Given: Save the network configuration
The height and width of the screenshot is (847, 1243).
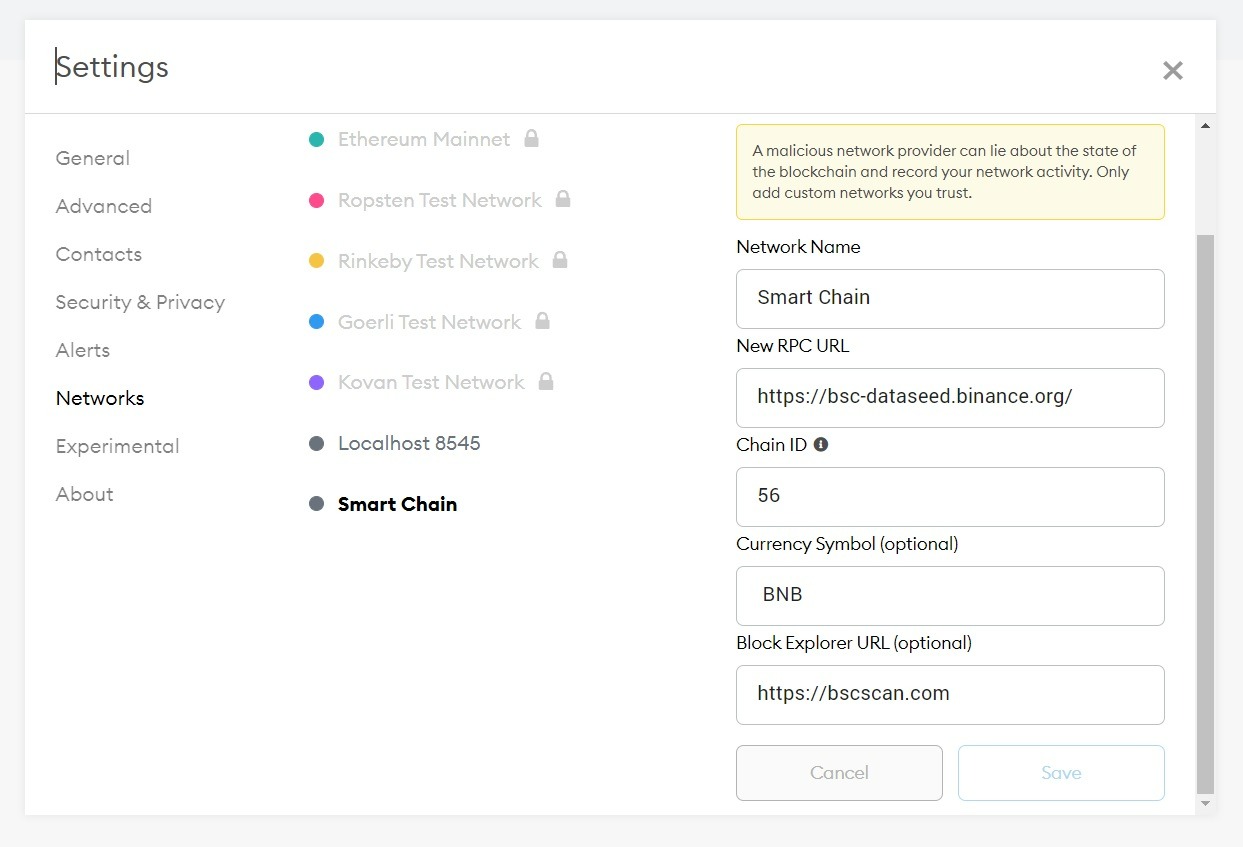Looking at the screenshot, I should pyautogui.click(x=1061, y=773).
